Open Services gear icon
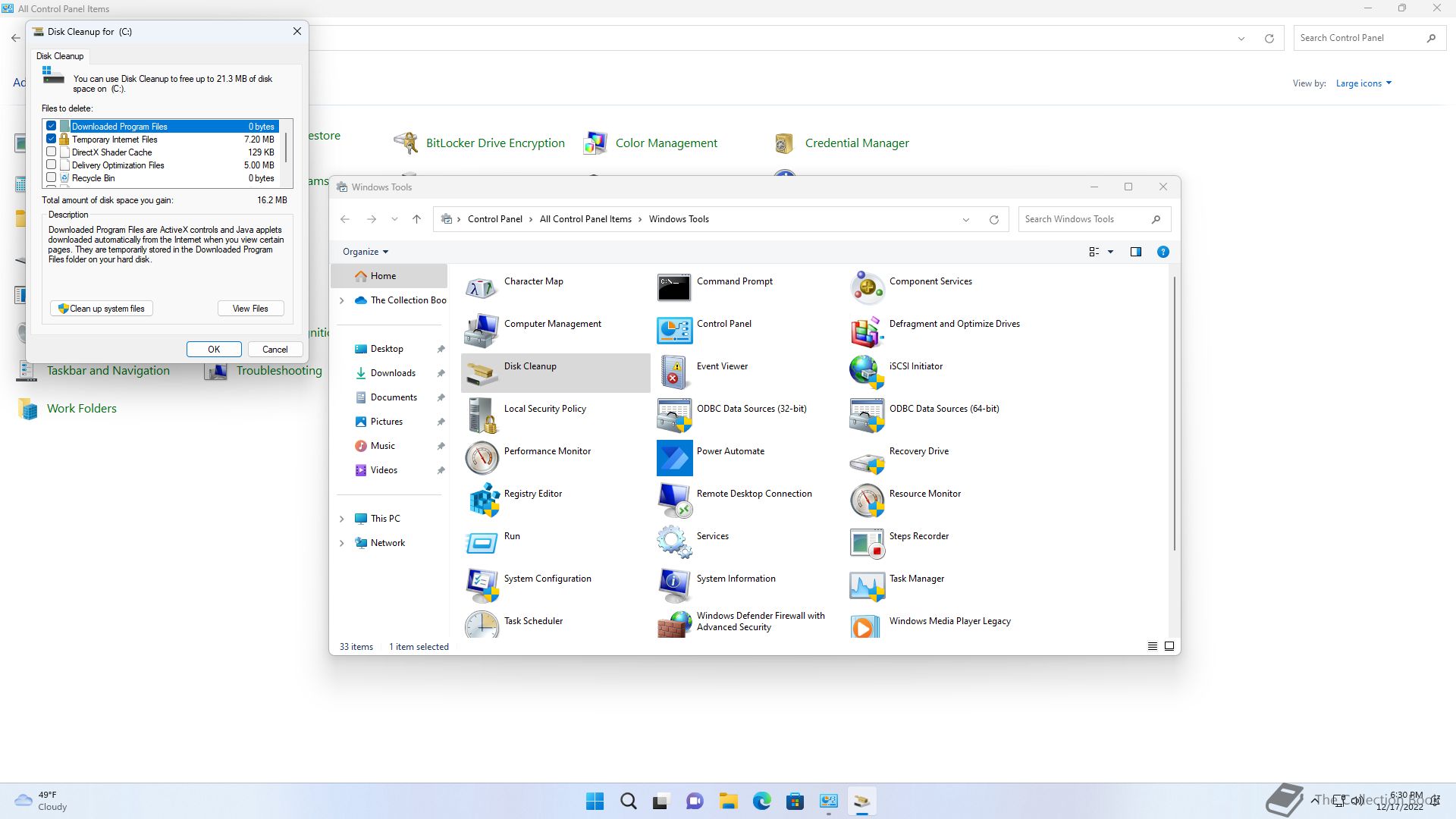This screenshot has height=819, width=1456. pyautogui.click(x=674, y=543)
